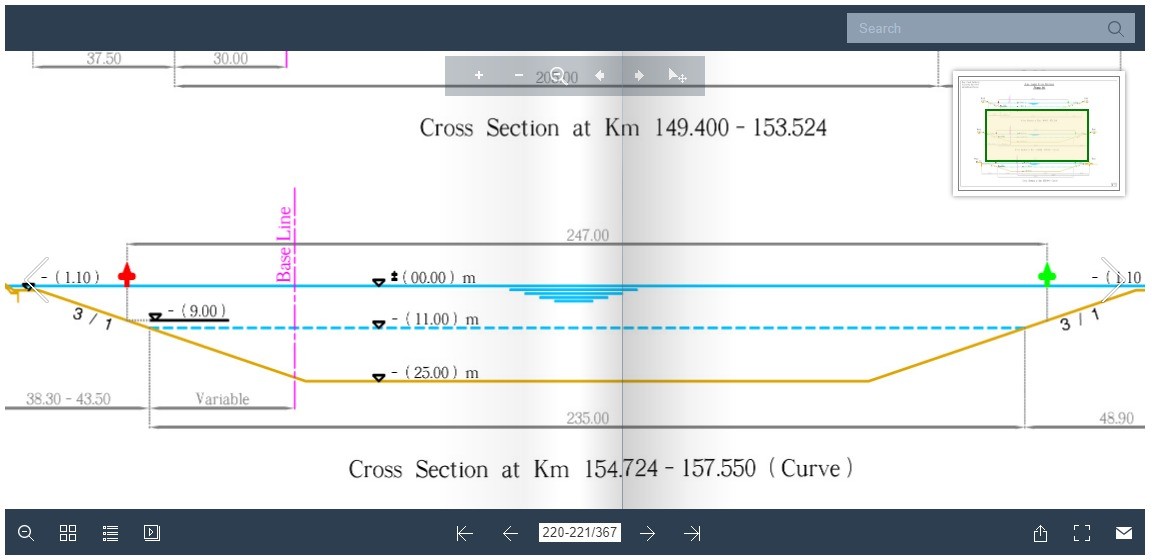
Task: Click the magnifier reset zoom icon
Action: click(559, 76)
